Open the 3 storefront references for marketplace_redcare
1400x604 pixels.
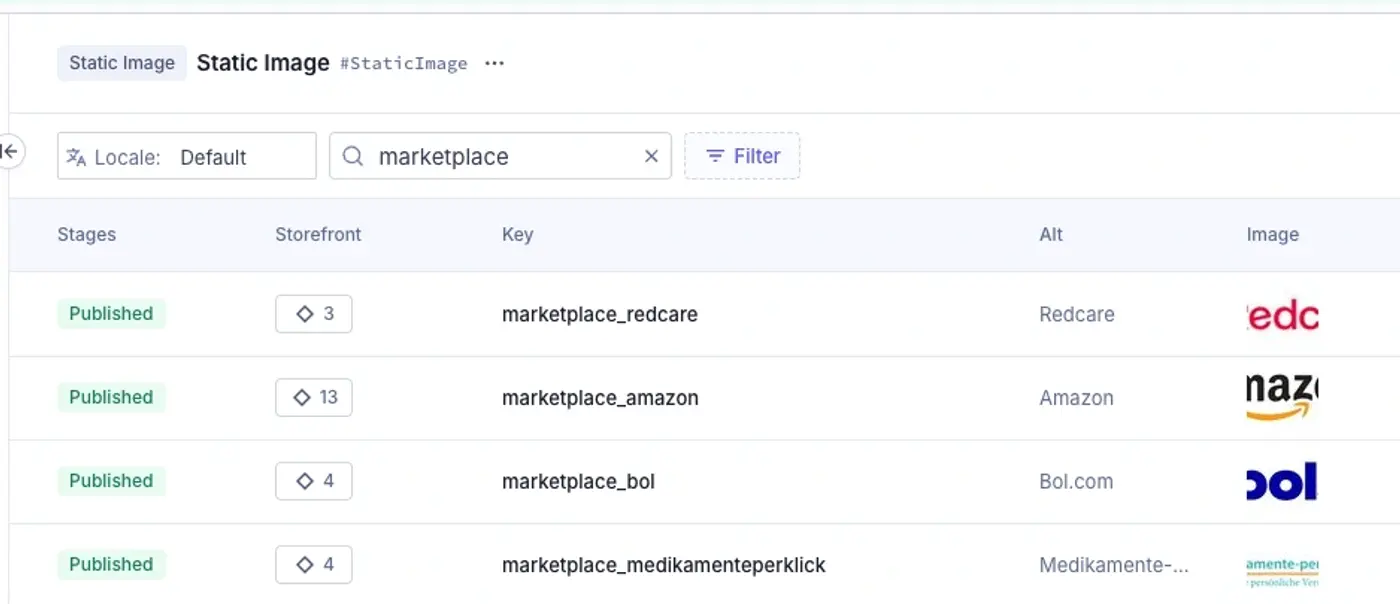click(x=314, y=314)
